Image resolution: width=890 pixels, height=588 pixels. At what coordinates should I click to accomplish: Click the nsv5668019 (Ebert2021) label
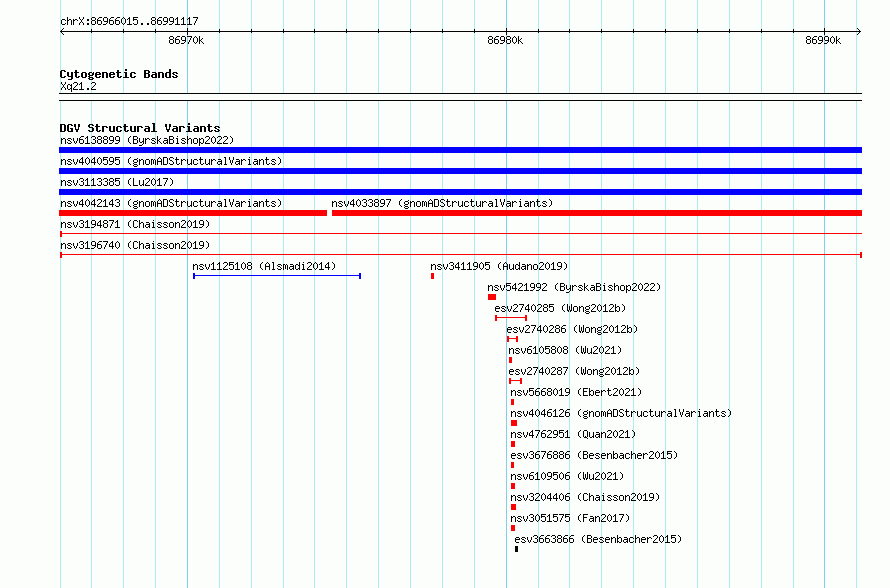click(576, 392)
